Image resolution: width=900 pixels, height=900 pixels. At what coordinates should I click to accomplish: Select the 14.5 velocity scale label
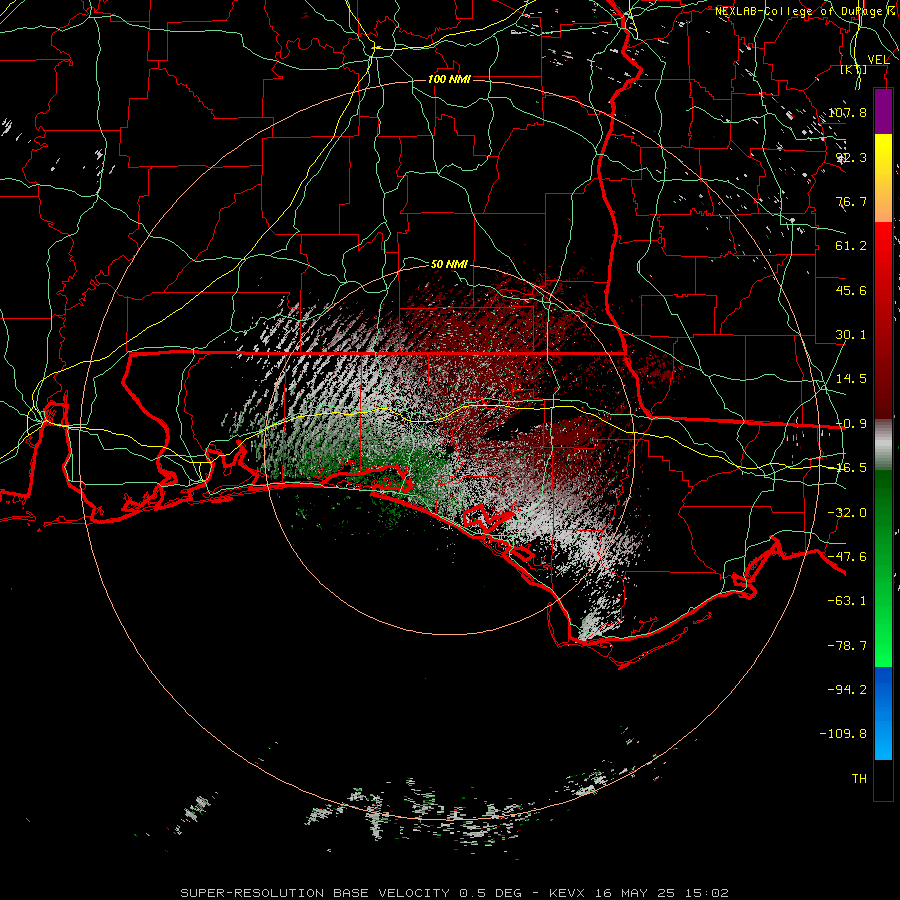click(x=851, y=379)
